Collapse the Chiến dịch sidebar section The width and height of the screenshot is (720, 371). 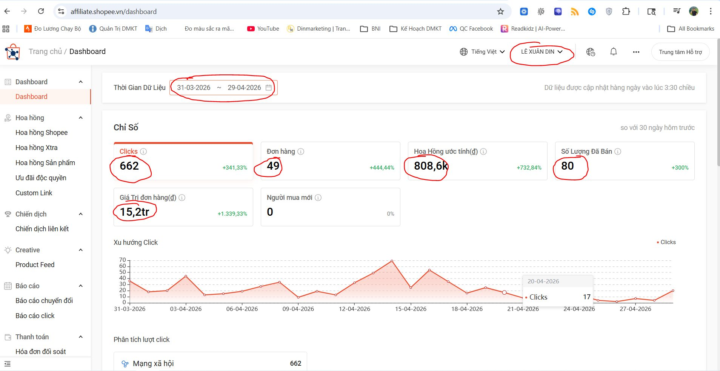(81, 214)
